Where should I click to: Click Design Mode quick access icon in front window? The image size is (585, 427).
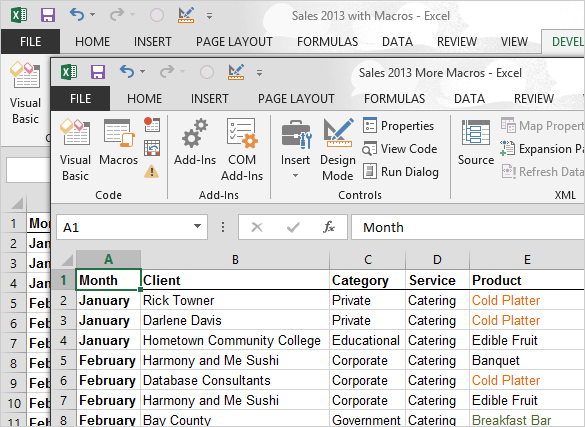236,72
